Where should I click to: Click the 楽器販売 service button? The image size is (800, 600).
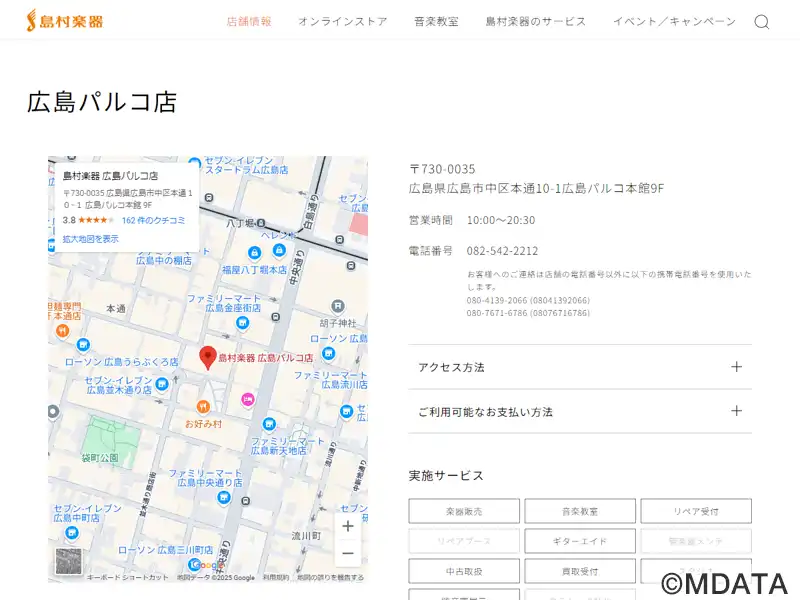(x=464, y=511)
